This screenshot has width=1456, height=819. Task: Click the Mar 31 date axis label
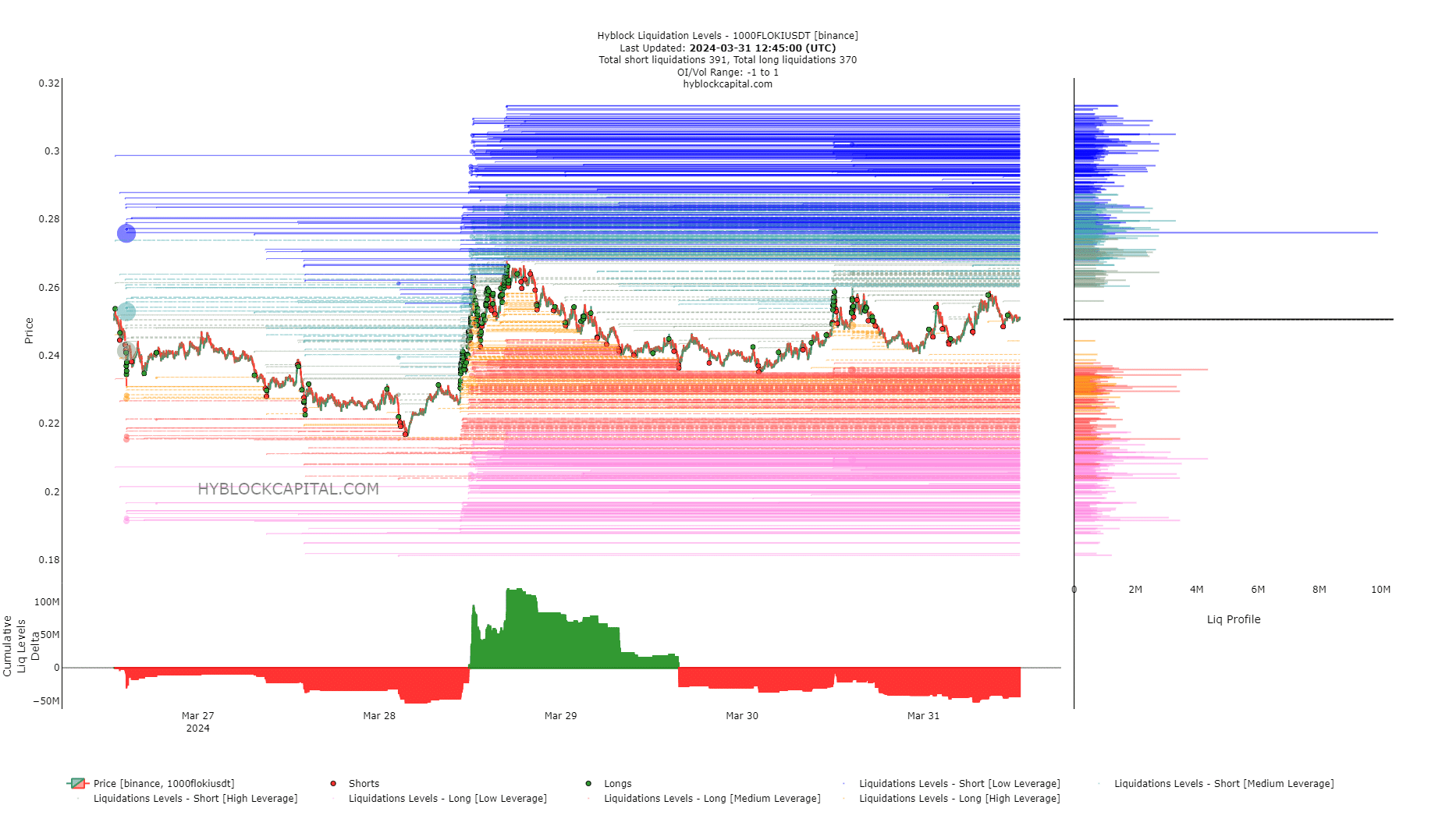923,715
